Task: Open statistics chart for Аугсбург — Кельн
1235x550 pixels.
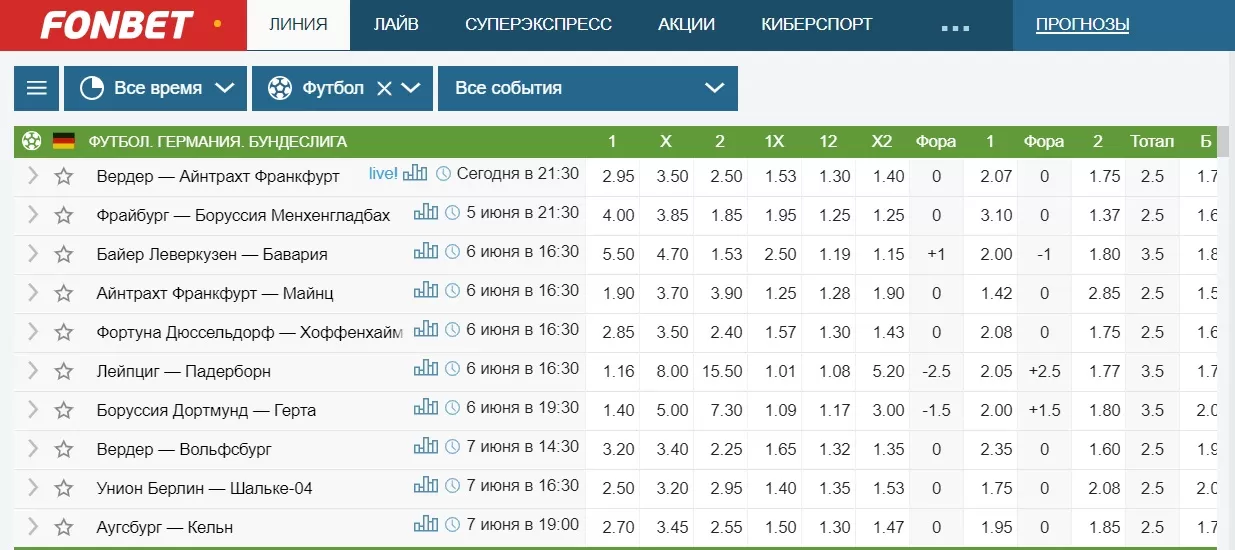Action: click(x=427, y=524)
